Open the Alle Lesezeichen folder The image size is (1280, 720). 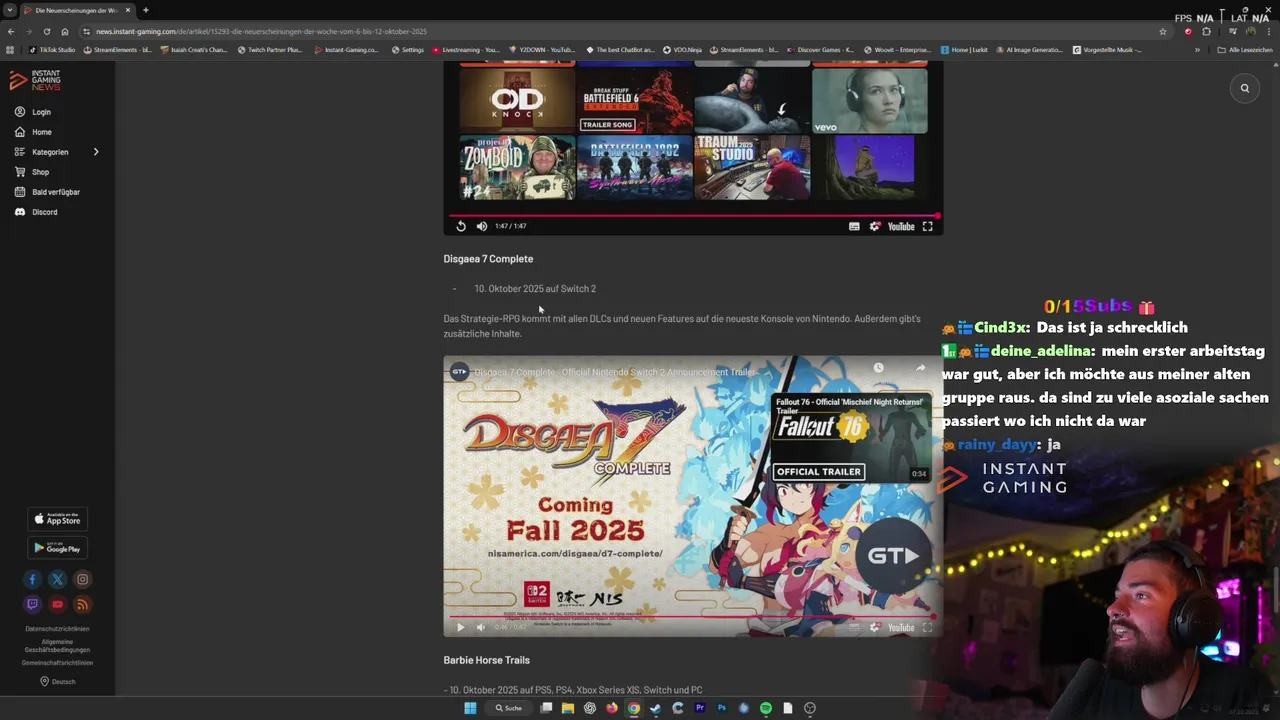[x=1243, y=49]
